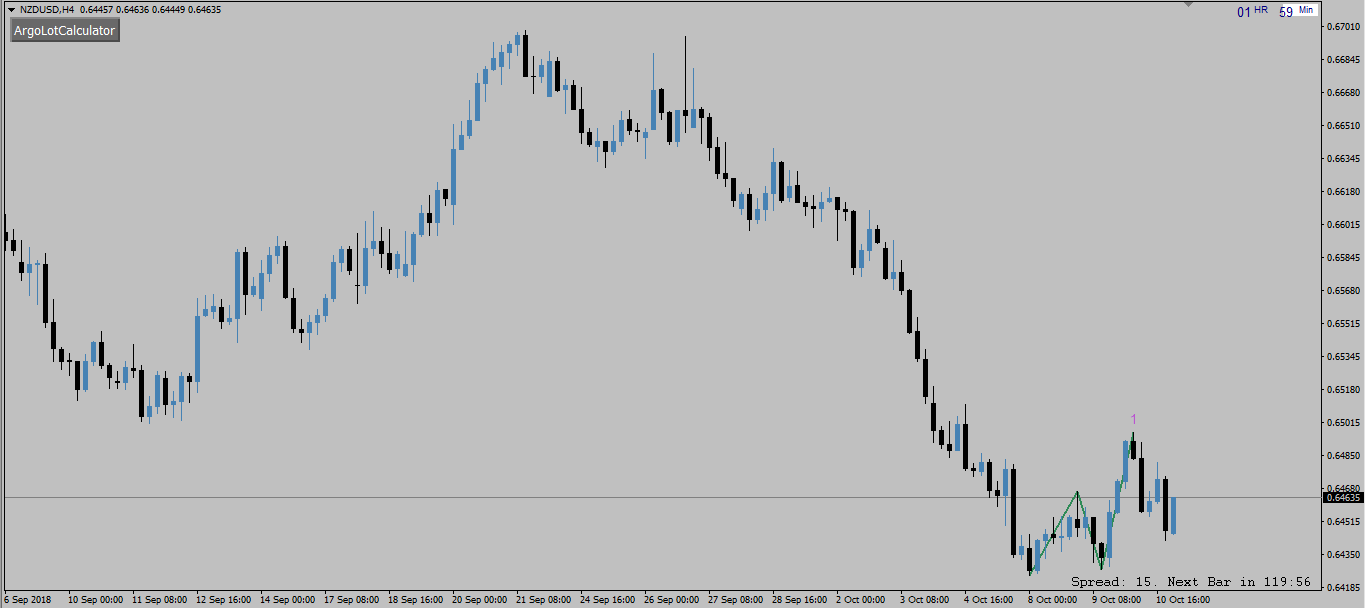The width and height of the screenshot is (1365, 608).
Task: Click price scale value 0.64350
Action: click(1343, 554)
